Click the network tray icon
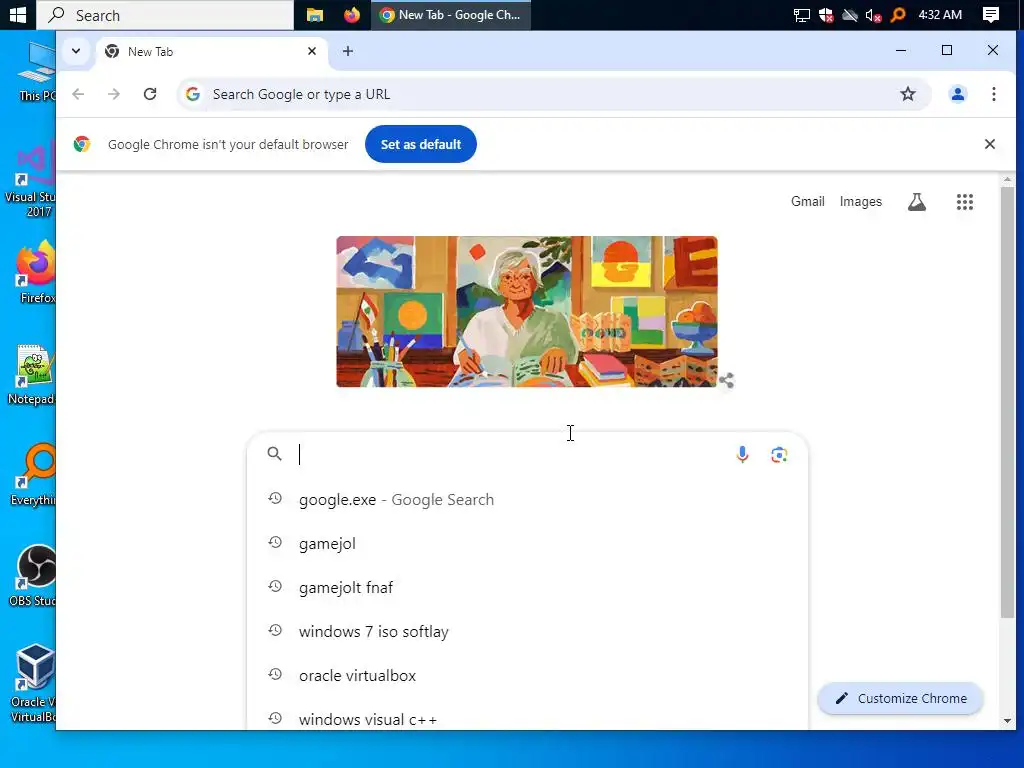Viewport: 1024px width, 768px height. coord(801,15)
